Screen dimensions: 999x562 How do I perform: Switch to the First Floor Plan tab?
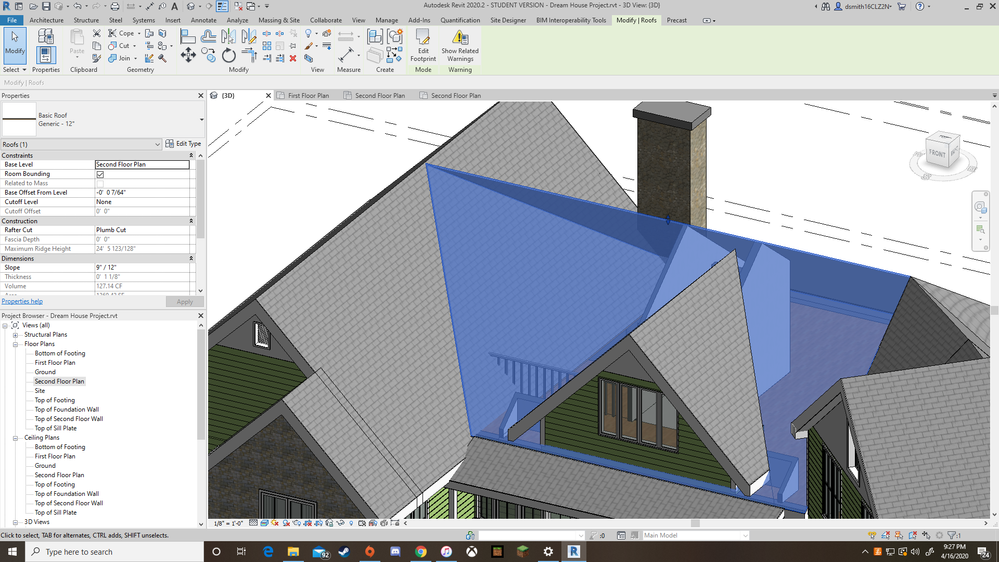click(x=308, y=96)
